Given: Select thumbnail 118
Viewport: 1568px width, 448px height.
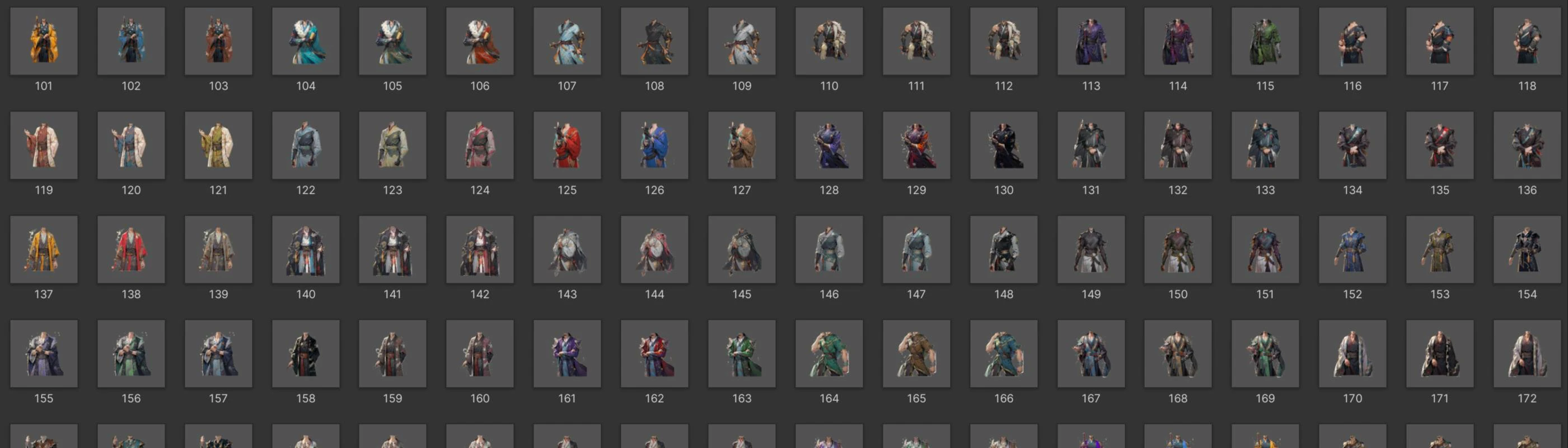Looking at the screenshot, I should pyautogui.click(x=1527, y=41).
